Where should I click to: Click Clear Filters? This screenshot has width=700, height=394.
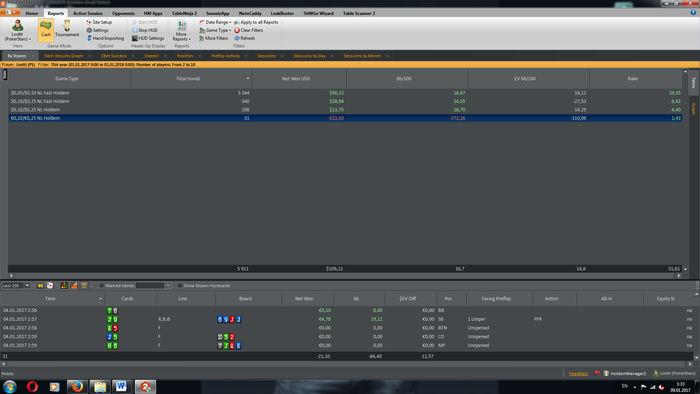tap(249, 30)
